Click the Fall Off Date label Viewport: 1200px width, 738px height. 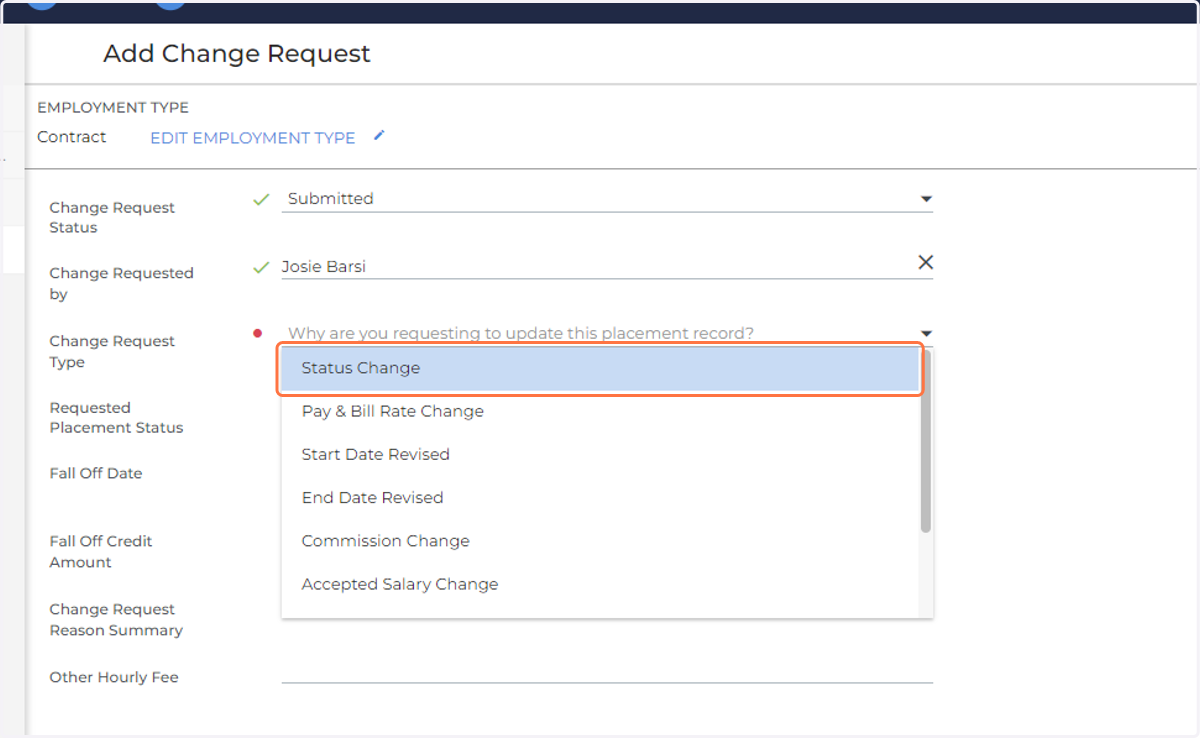(x=96, y=473)
